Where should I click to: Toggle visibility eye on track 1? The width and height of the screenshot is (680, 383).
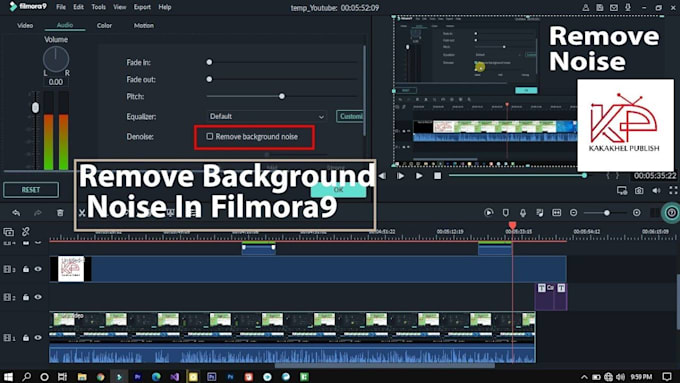(38, 337)
